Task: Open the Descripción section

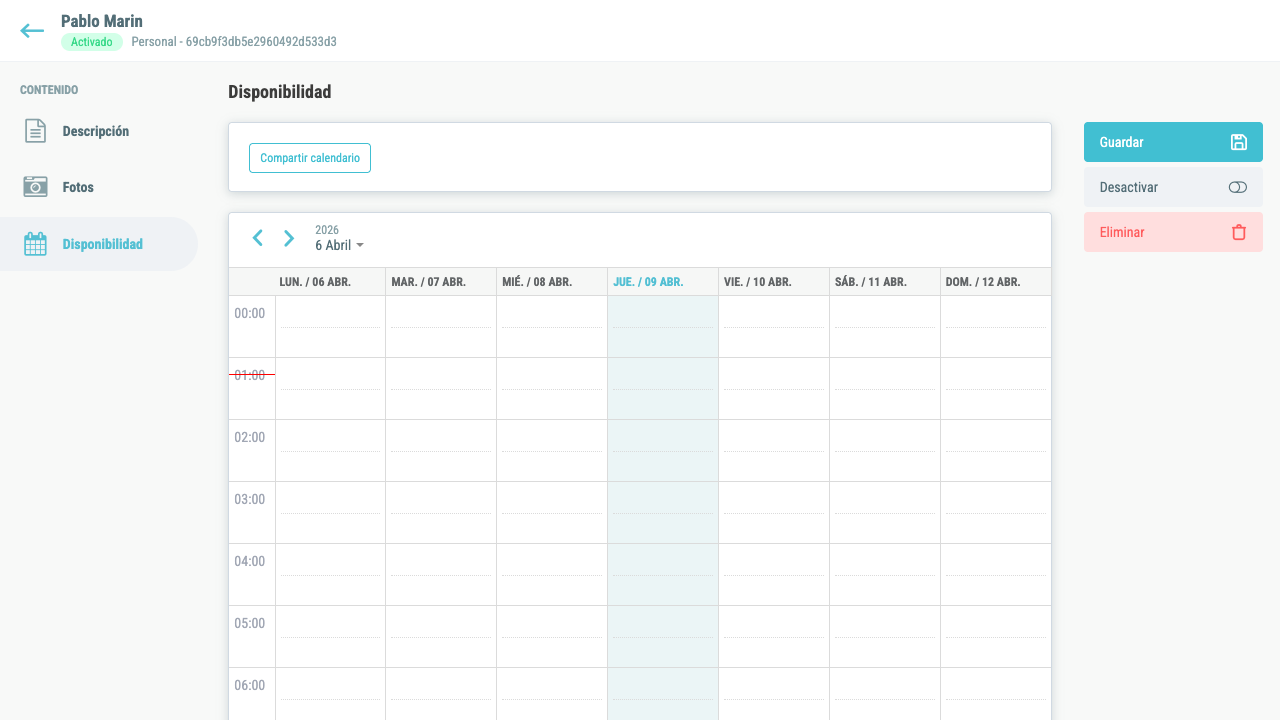Action: point(99,131)
